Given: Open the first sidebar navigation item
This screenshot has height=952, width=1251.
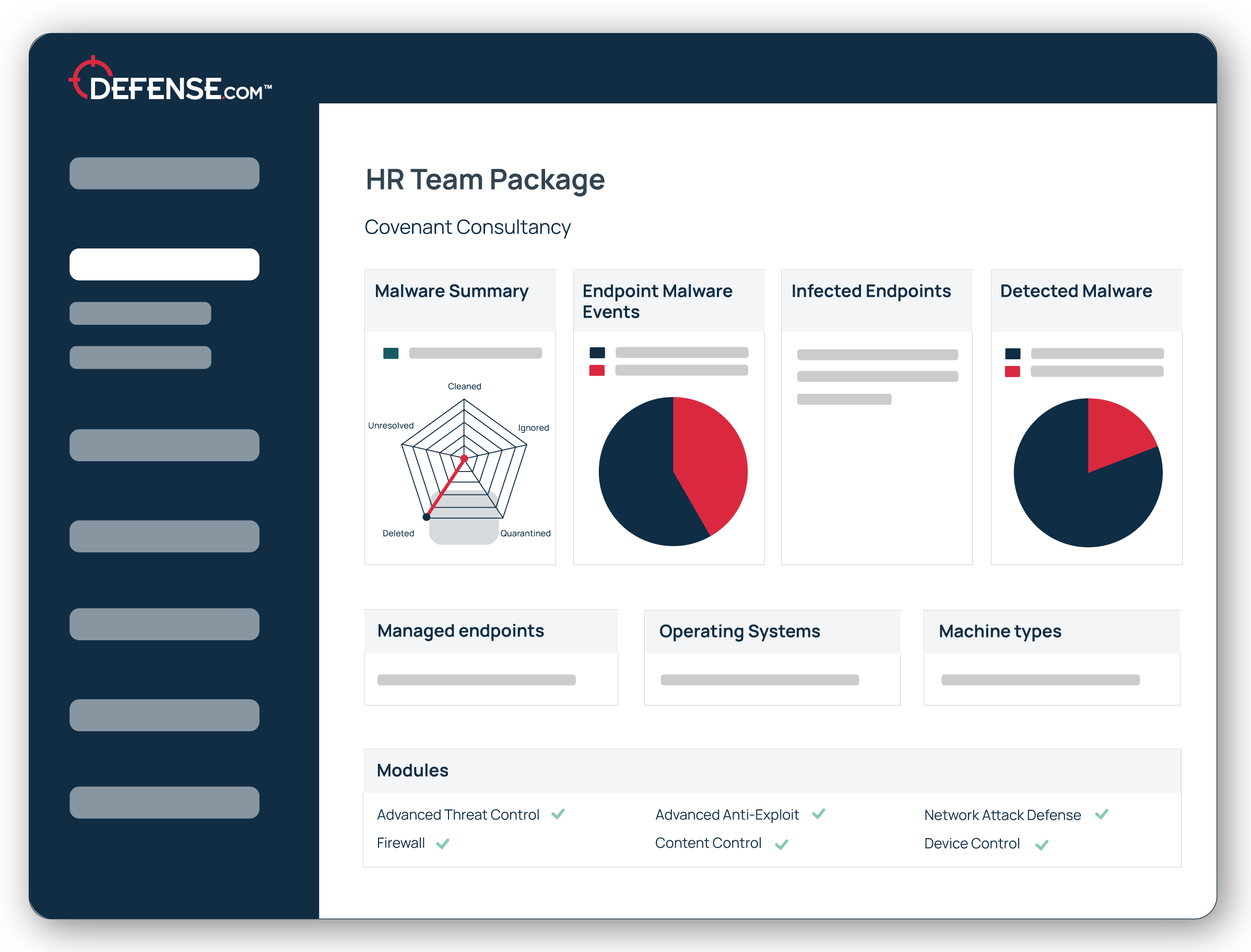Looking at the screenshot, I should pyautogui.click(x=164, y=173).
